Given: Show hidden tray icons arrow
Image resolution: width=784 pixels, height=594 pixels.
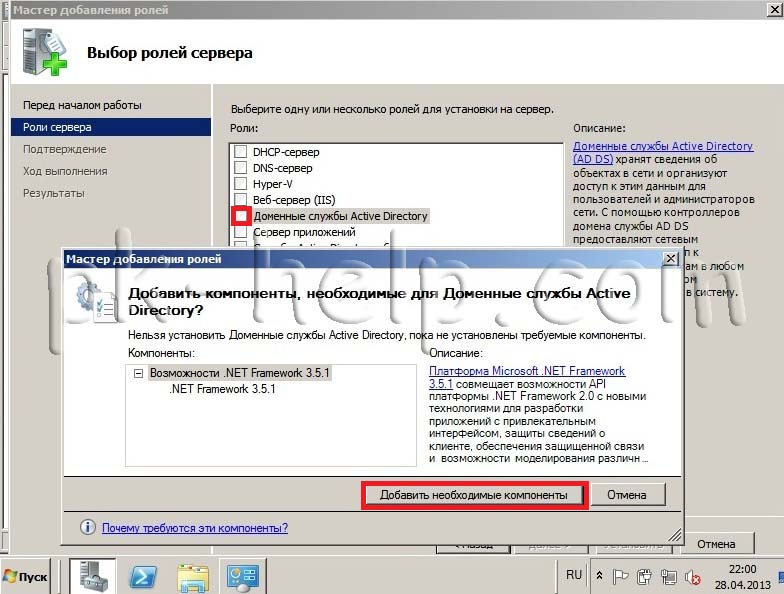Looking at the screenshot, I should click(599, 576).
